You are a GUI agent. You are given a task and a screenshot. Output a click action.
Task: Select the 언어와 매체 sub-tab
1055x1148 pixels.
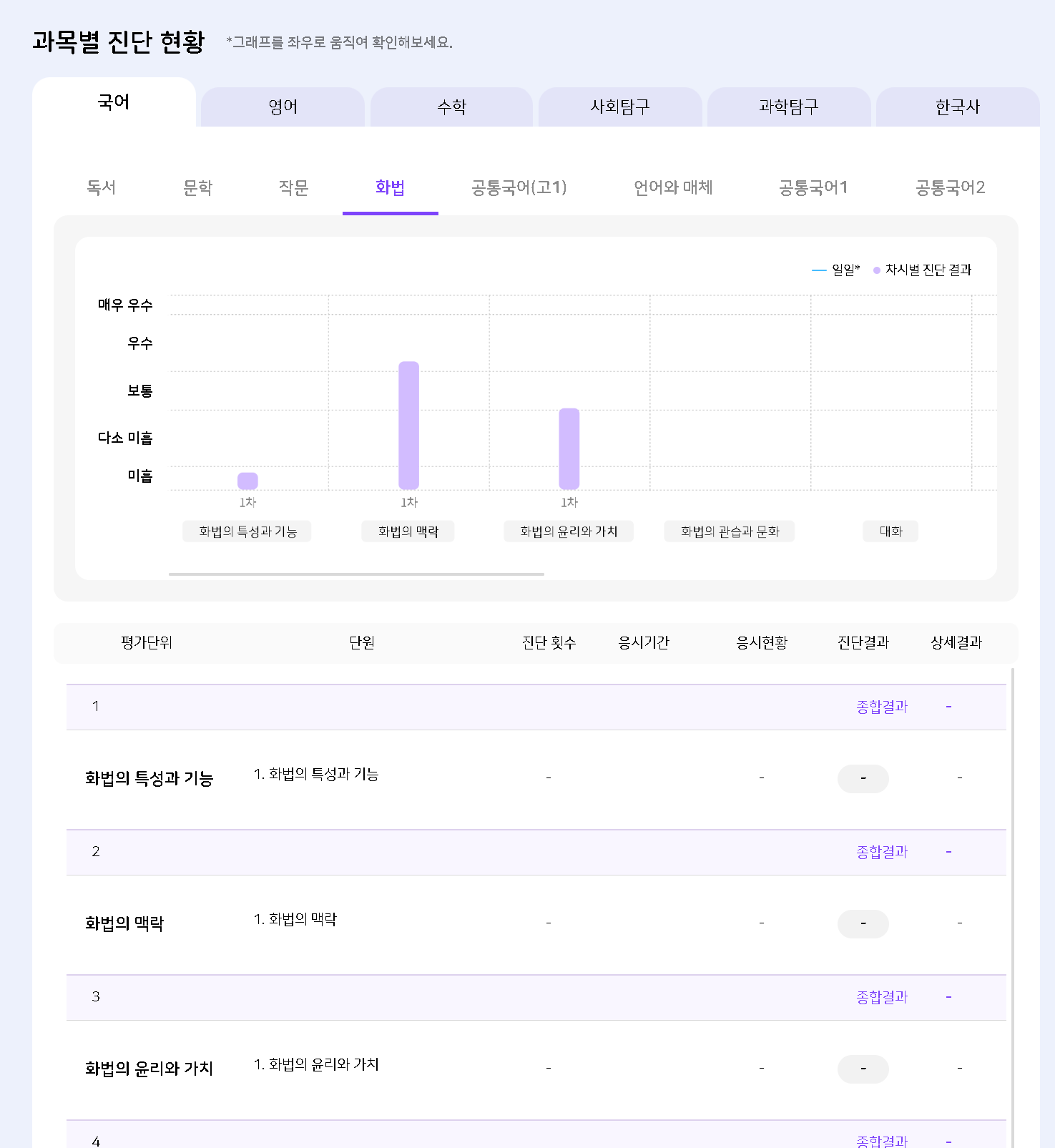coord(673,188)
